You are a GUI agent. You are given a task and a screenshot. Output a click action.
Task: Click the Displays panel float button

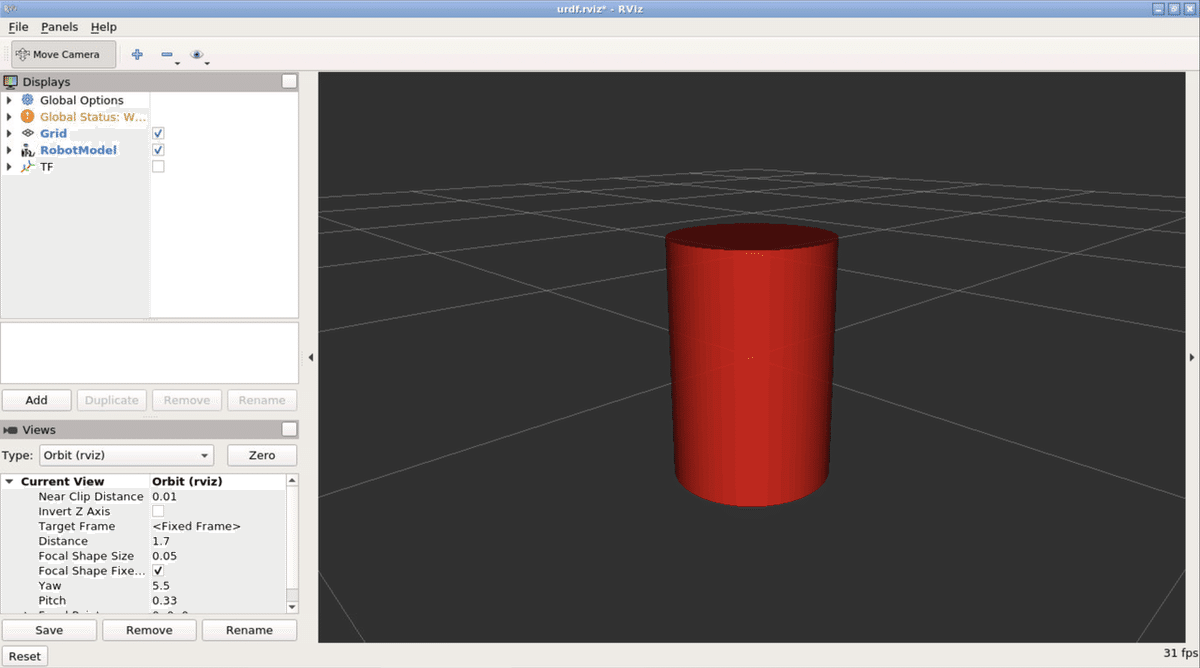(x=289, y=81)
